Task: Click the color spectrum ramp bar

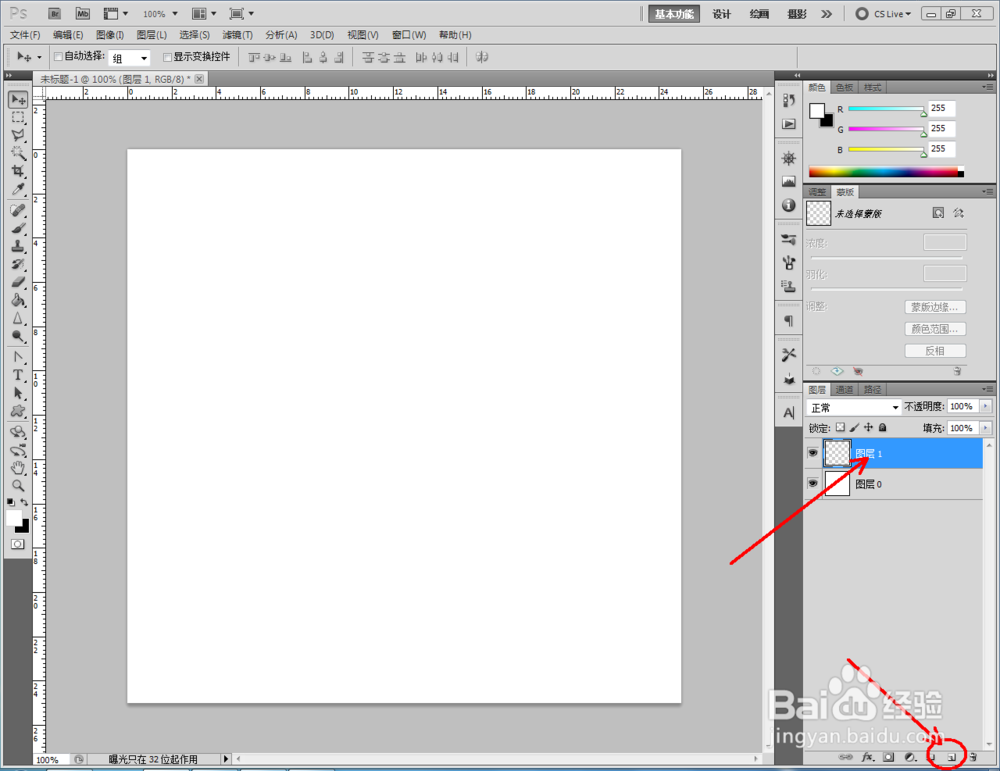Action: coord(886,172)
